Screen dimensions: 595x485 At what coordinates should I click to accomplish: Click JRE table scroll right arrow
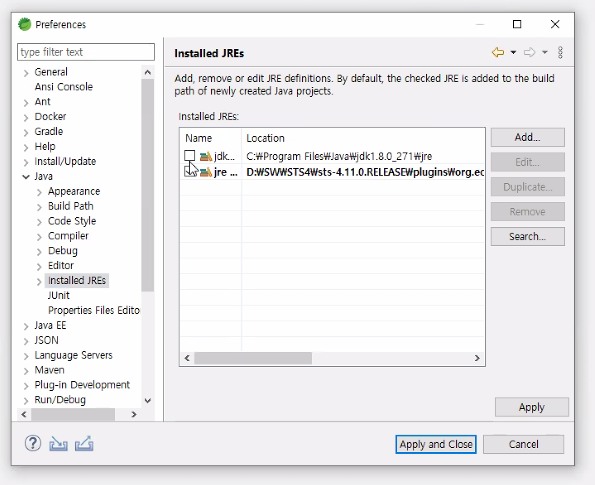[x=477, y=358]
